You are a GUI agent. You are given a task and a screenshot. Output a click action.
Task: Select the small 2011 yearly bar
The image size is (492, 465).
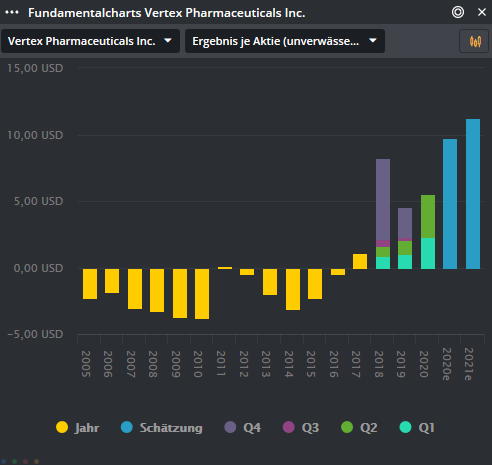[225, 268]
